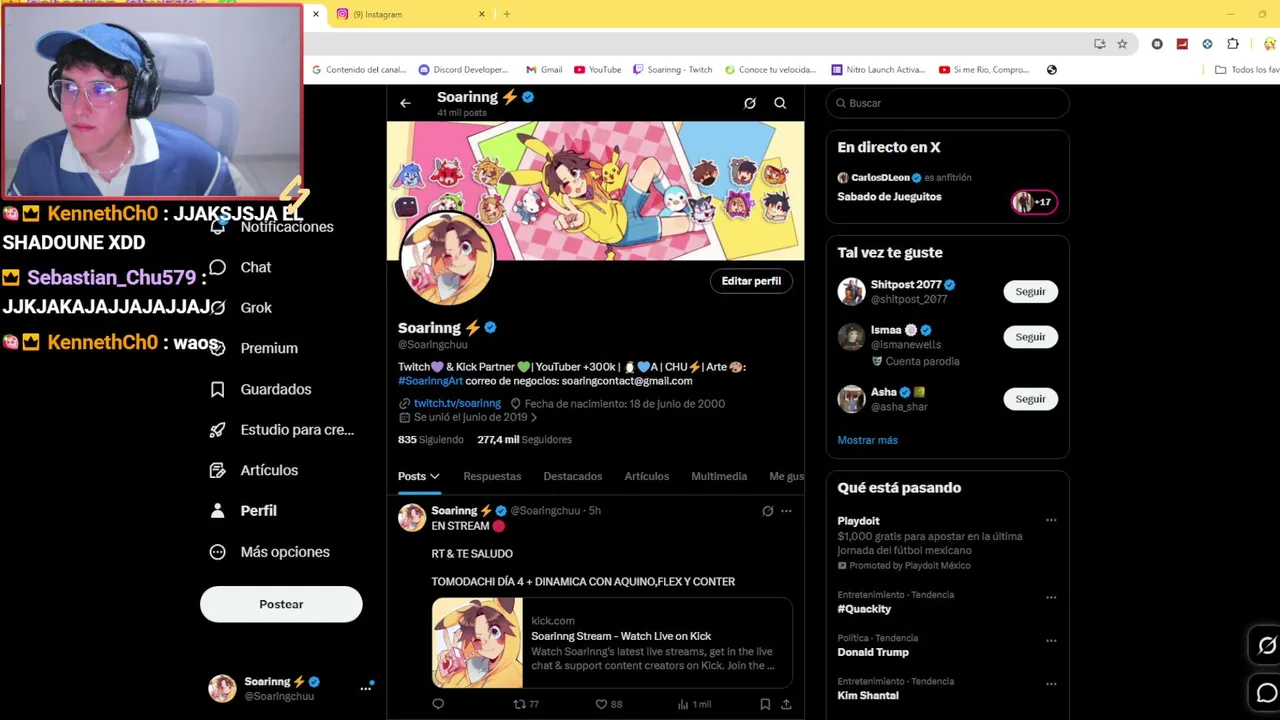The height and width of the screenshot is (720, 1280).
Task: Click the Editar perfil button
Action: 751,281
